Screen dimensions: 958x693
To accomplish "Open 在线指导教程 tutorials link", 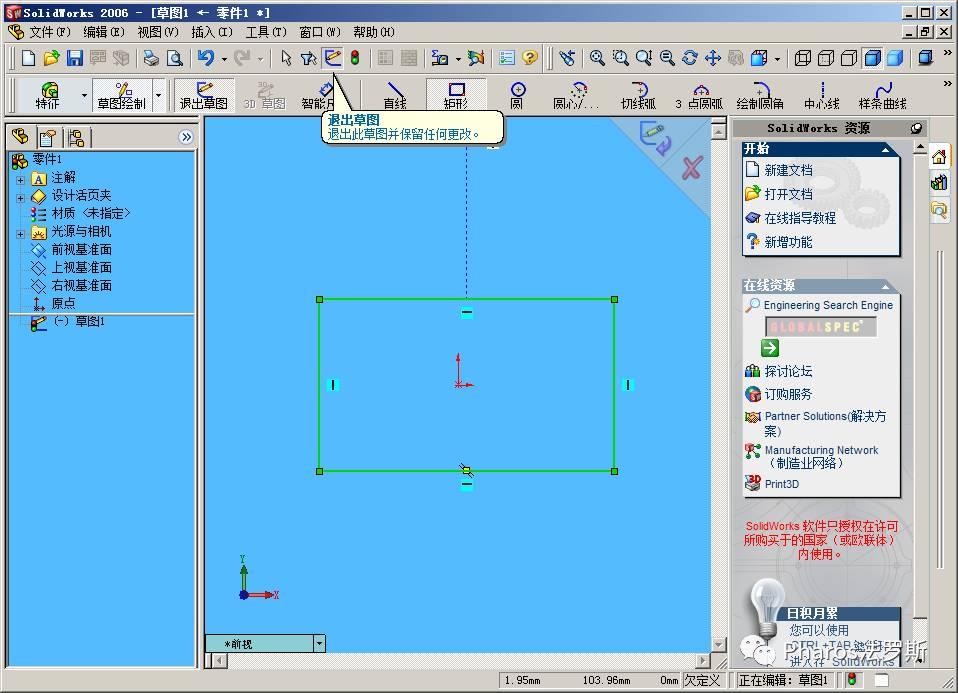I will click(x=800, y=218).
